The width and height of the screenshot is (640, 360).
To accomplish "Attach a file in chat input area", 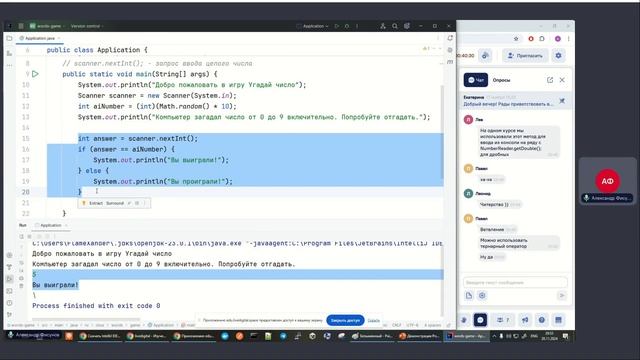I will click(x=469, y=296).
